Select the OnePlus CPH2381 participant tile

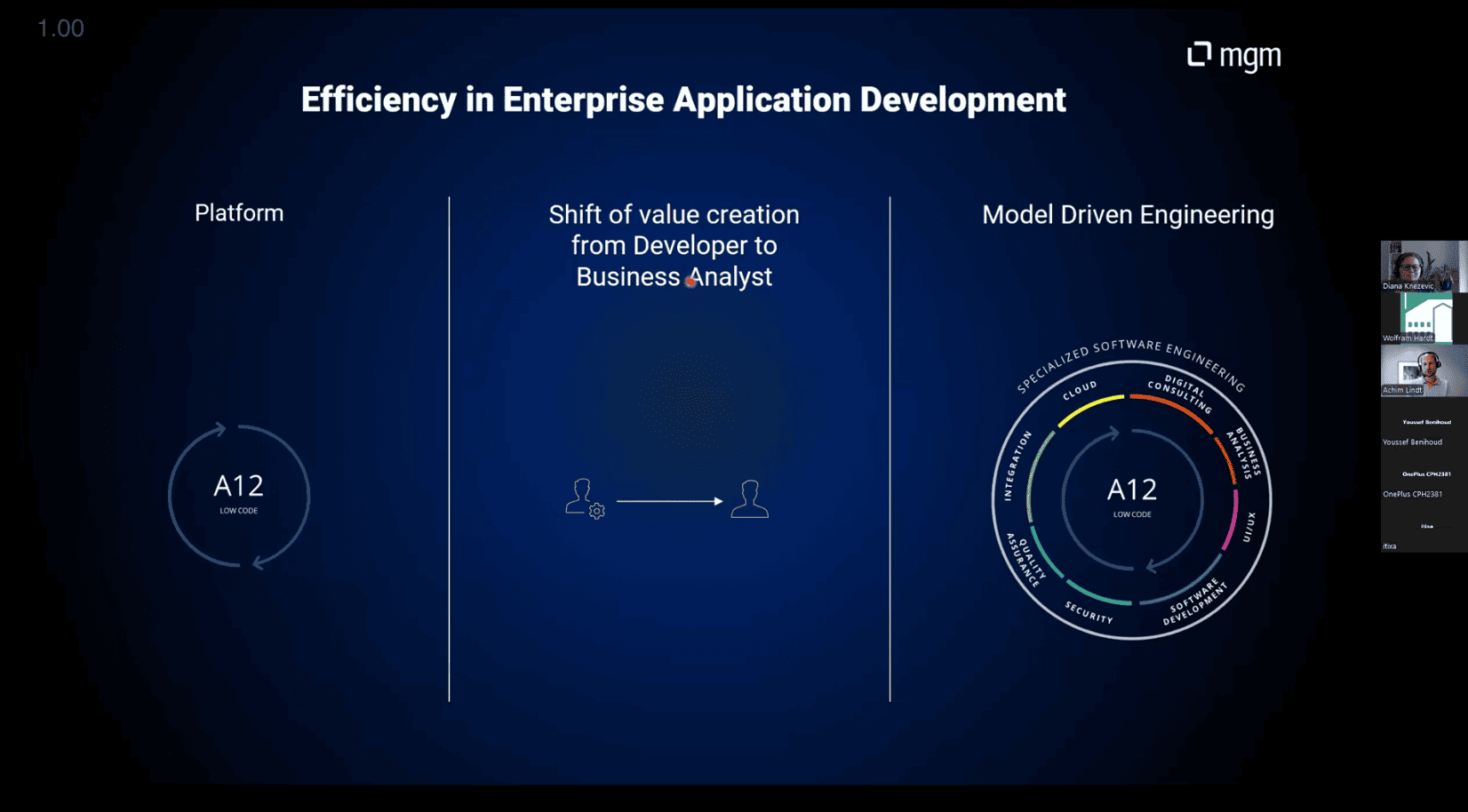(1424, 474)
